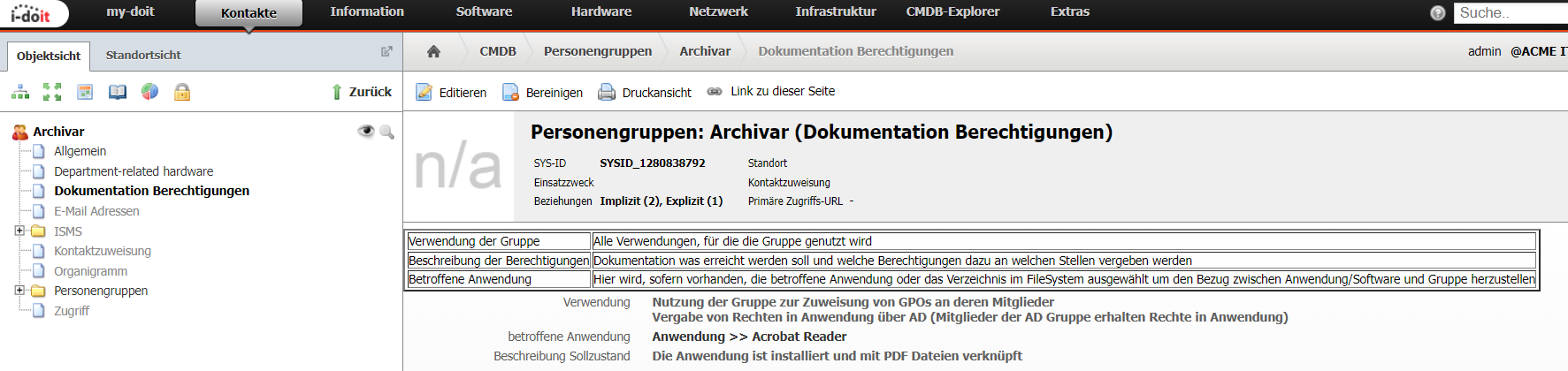Open the pie chart report icon
This screenshot has height=371, width=1568.
(x=149, y=92)
